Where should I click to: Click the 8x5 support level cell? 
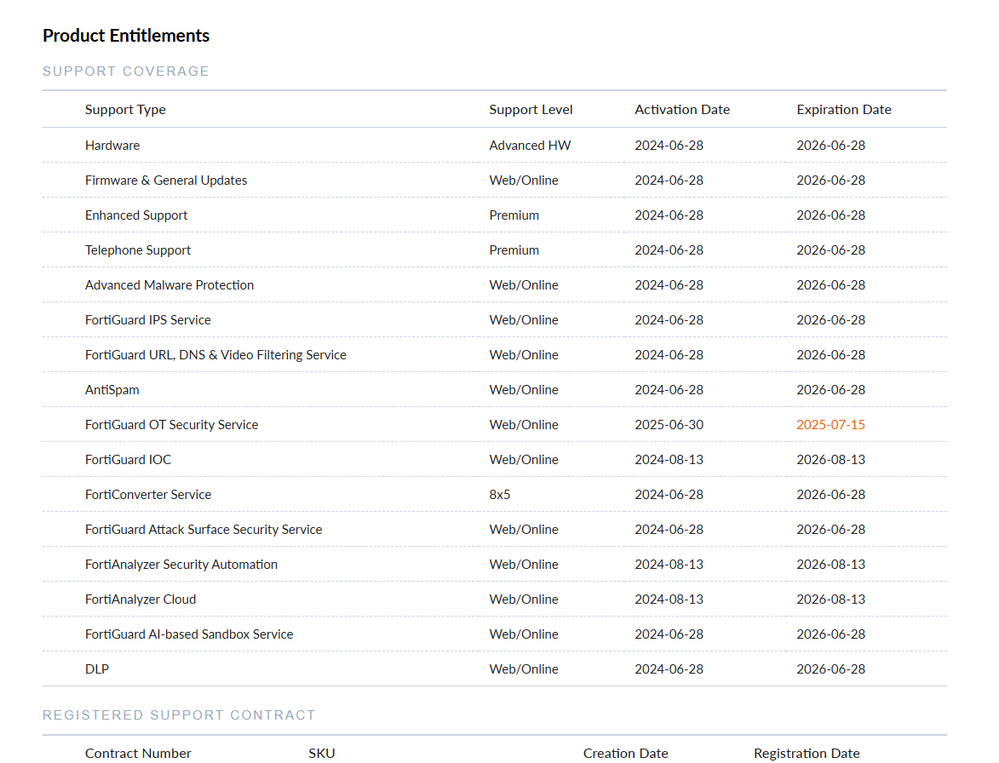[502, 495]
